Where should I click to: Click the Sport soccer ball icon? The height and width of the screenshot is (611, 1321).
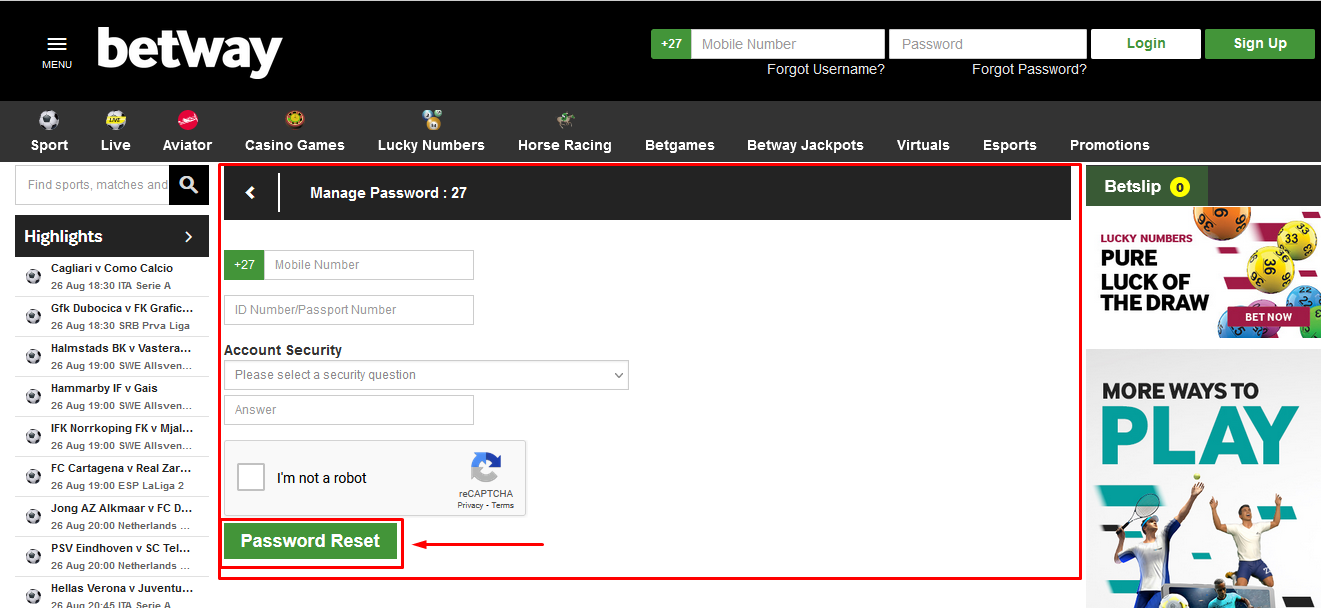point(49,120)
